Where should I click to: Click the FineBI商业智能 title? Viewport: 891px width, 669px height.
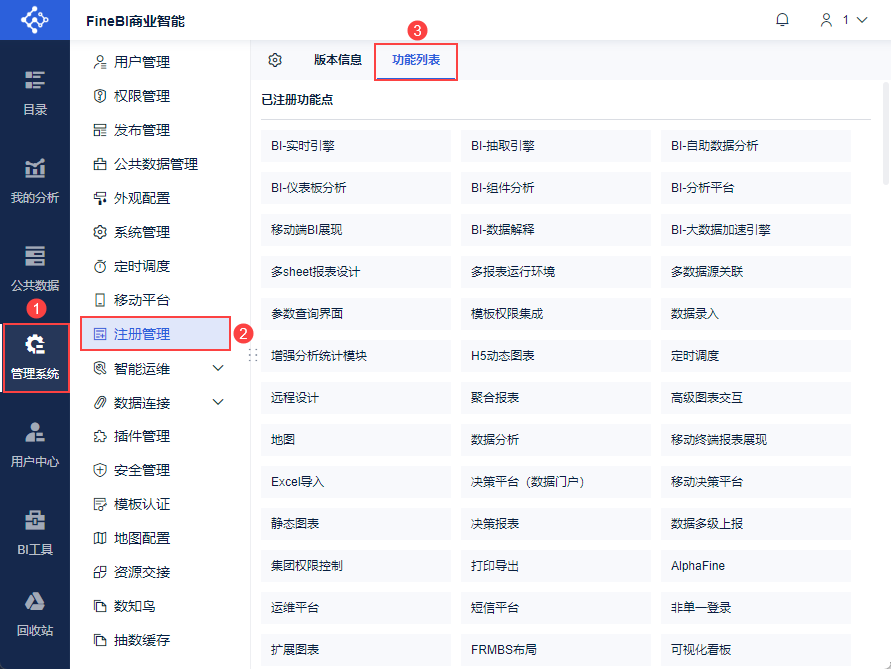coord(136,21)
